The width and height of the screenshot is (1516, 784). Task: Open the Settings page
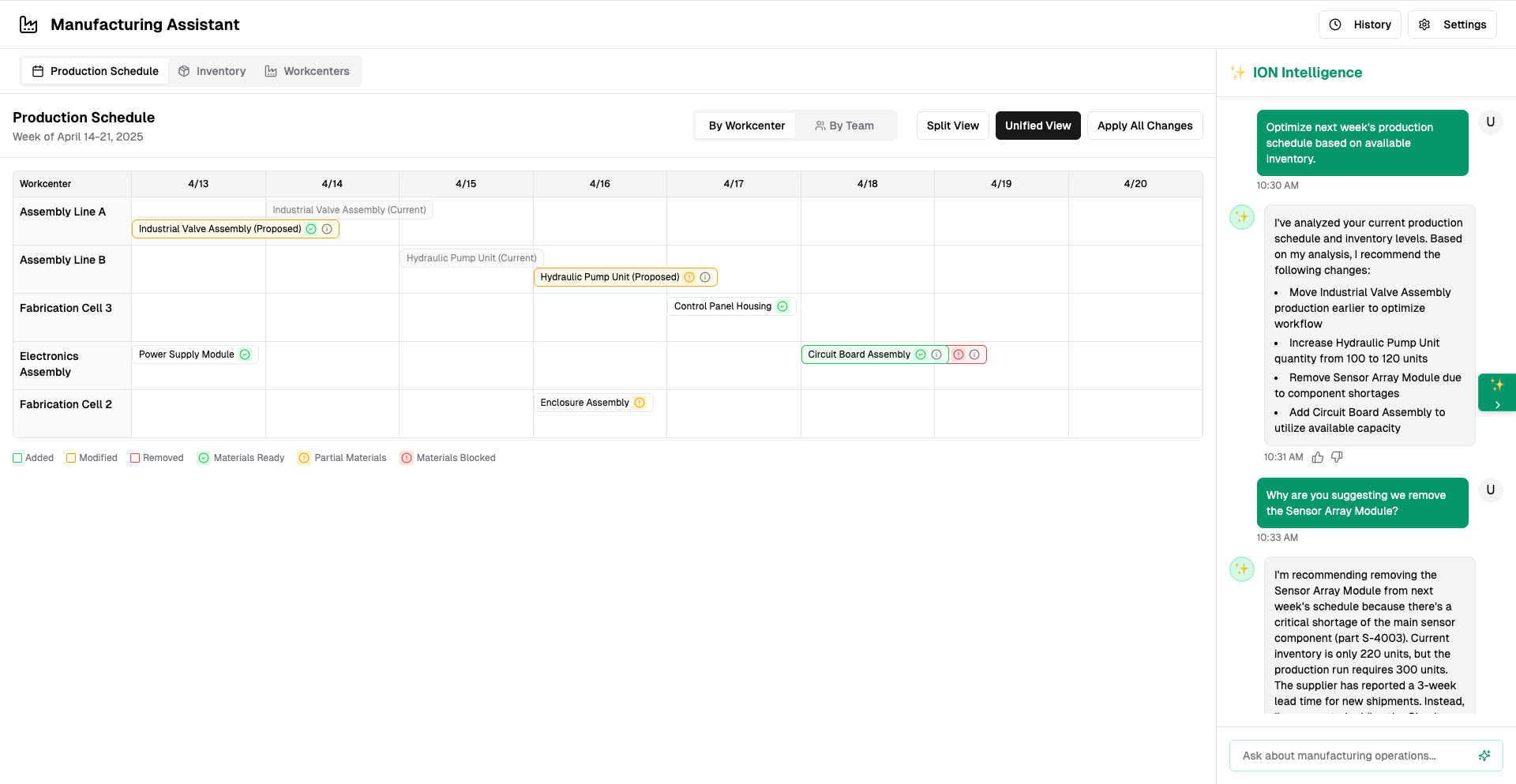coord(1452,24)
